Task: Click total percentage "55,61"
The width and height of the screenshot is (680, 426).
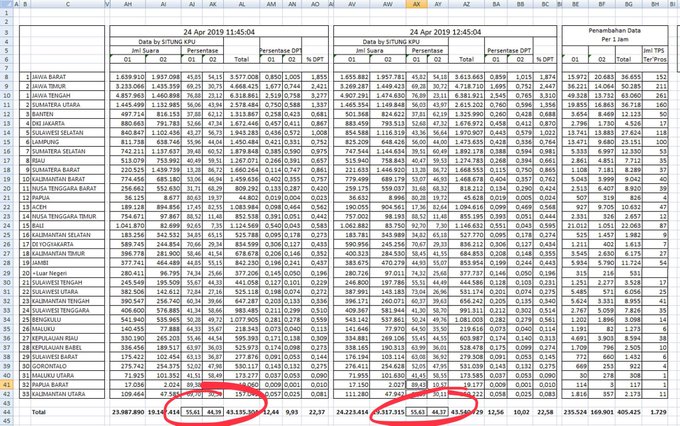Action: [x=192, y=412]
